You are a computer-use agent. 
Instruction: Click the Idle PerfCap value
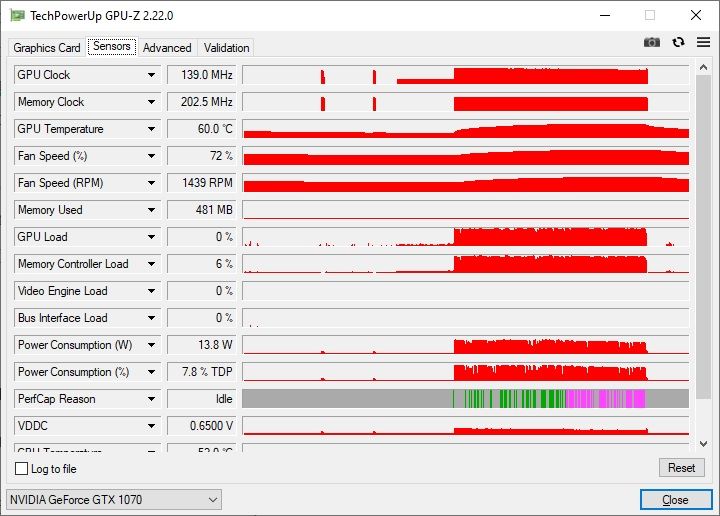202,399
